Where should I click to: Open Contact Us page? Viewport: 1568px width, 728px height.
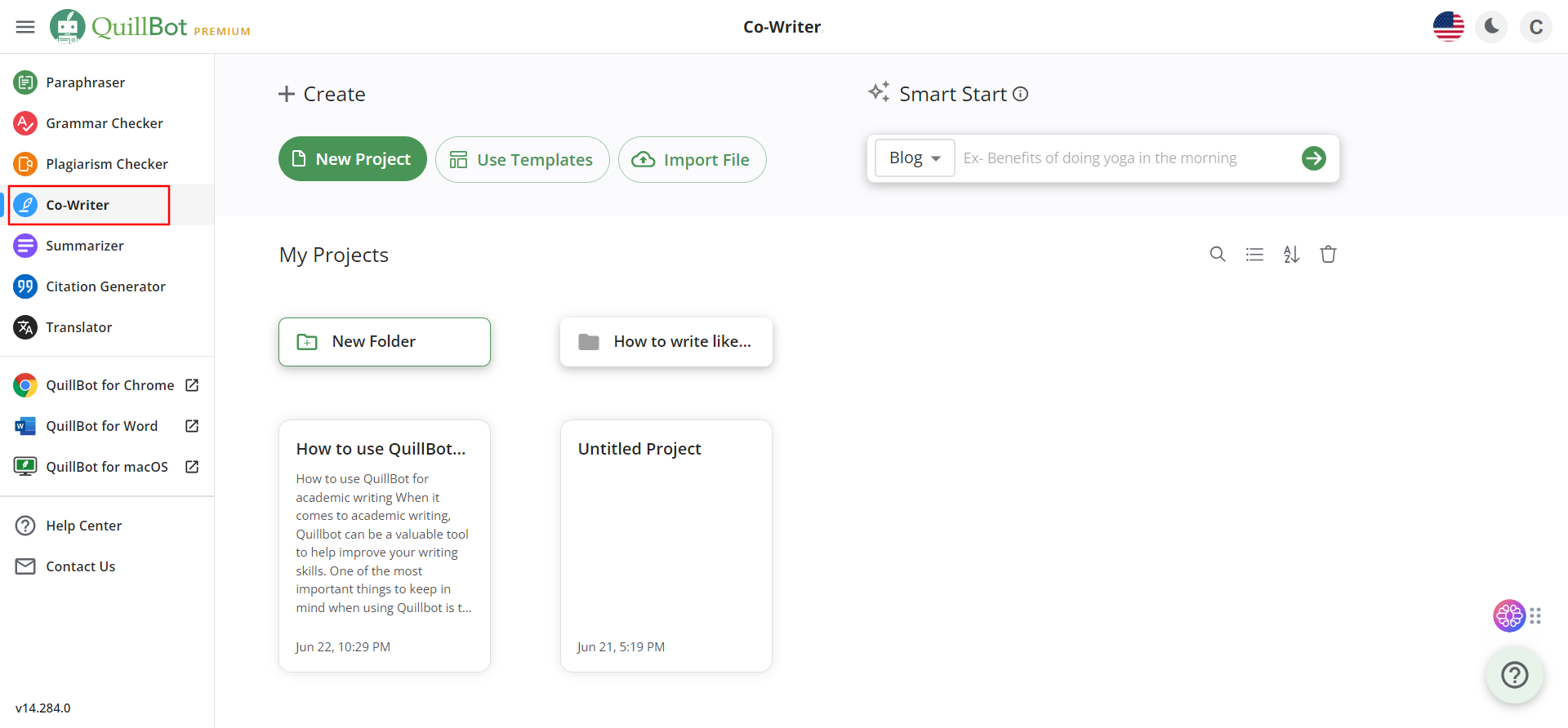(107, 566)
